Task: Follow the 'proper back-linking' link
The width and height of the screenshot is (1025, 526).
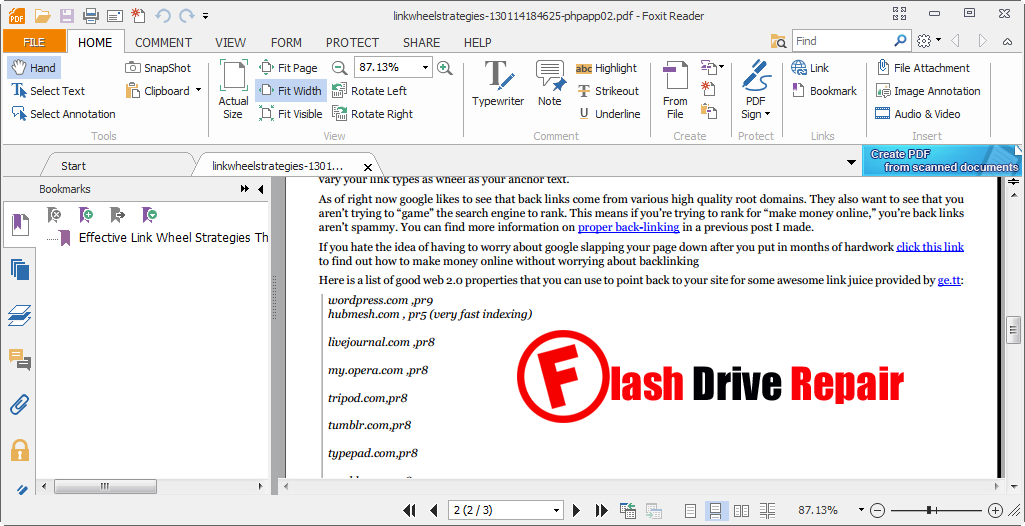Action: [628, 227]
